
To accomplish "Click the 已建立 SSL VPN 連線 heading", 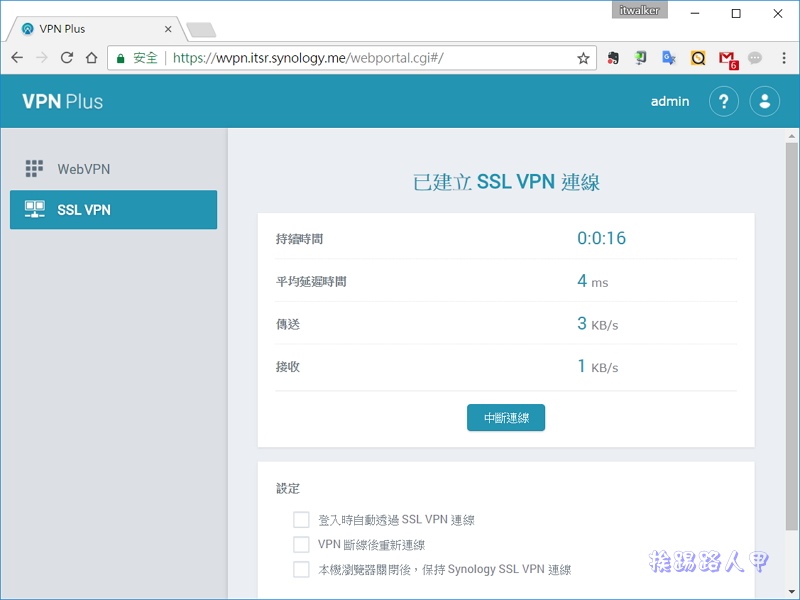I will coord(506,182).
